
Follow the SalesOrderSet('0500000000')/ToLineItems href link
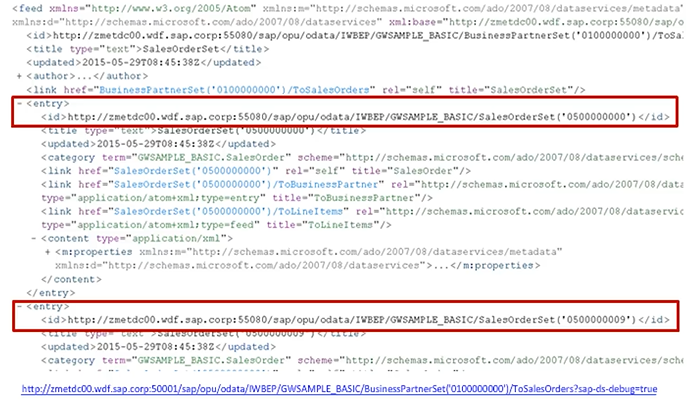tap(228, 211)
